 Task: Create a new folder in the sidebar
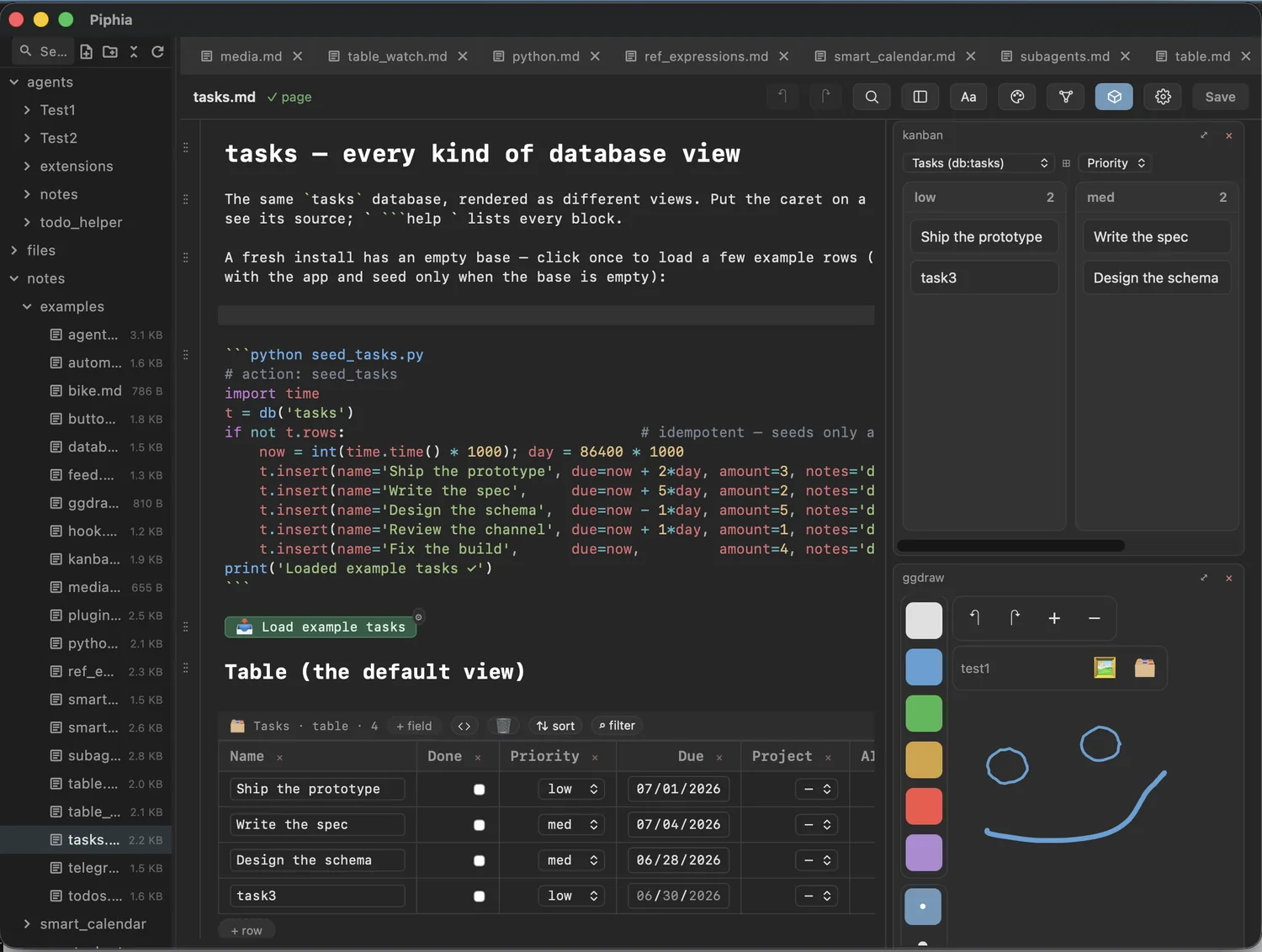(110, 52)
